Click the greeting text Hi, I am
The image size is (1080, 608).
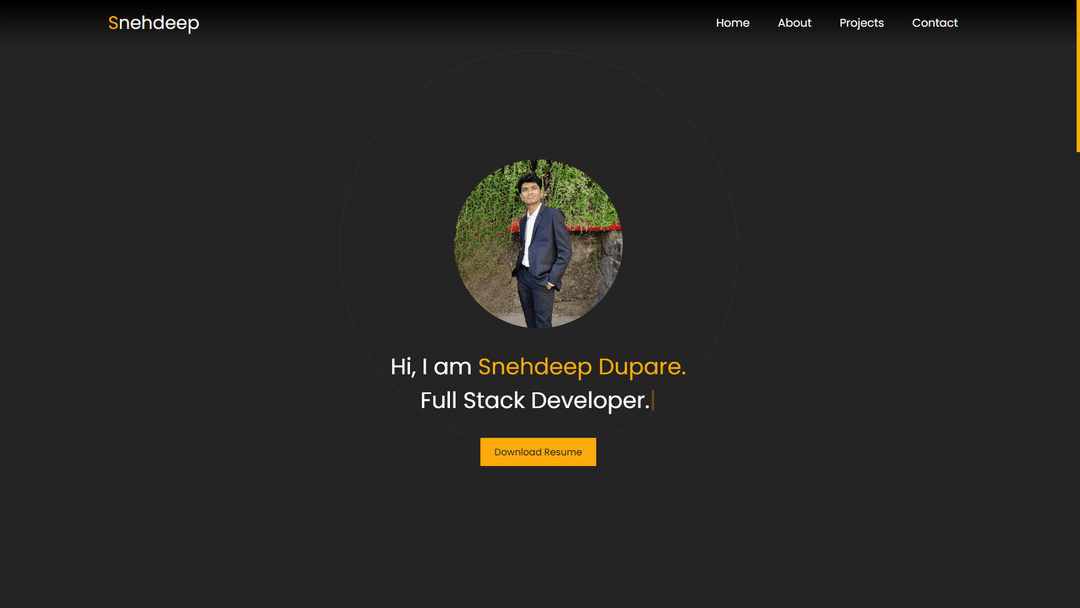pyautogui.click(x=430, y=366)
